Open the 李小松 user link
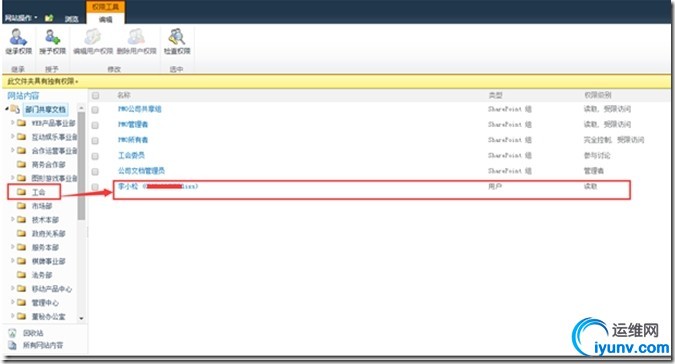 [158, 186]
